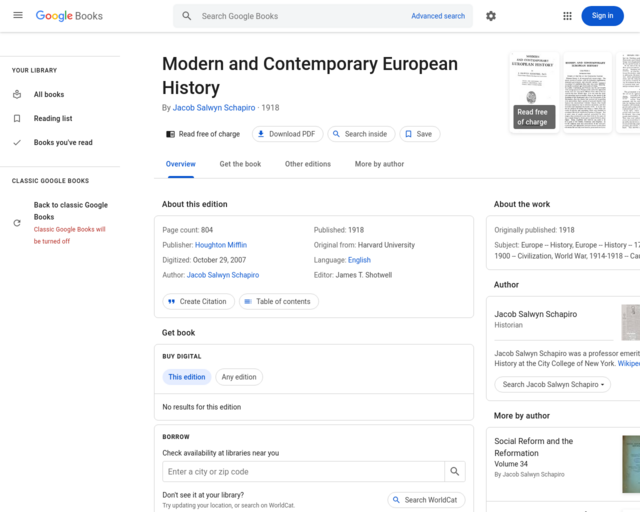
Task: Click Classic Google Books will be turned off notice
Action: 69,235
